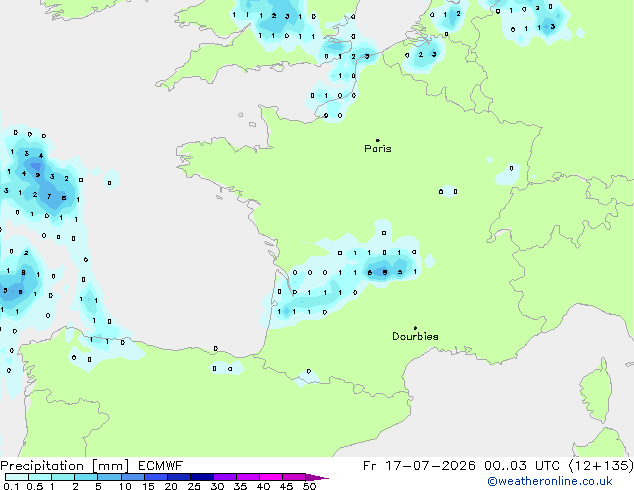The width and height of the screenshot is (634, 490).
Task: Pick the 2–5 mm legend color swatch
Action: 86,477
